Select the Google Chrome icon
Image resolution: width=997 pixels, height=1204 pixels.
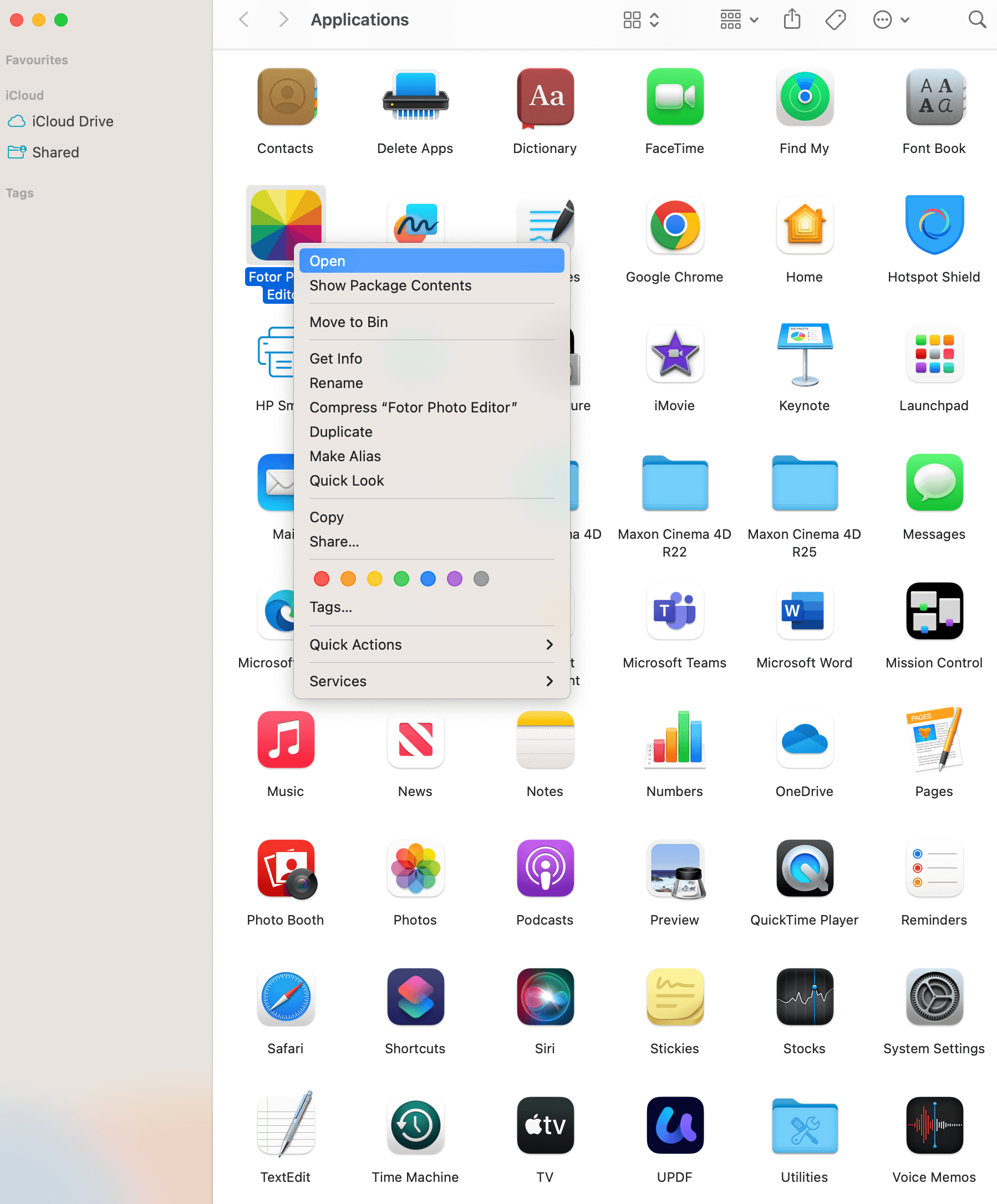675,225
